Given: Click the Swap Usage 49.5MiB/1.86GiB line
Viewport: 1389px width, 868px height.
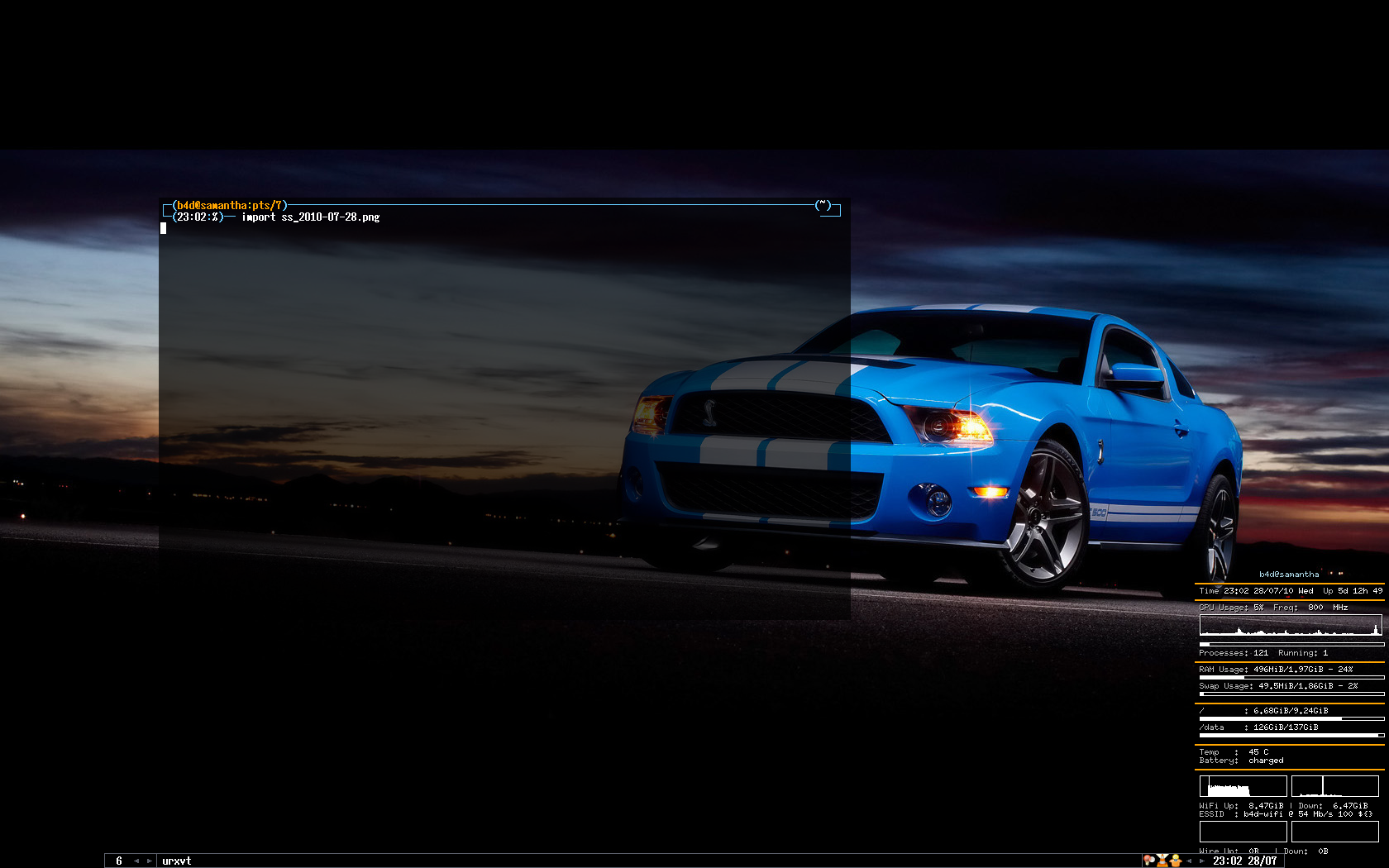Looking at the screenshot, I should (x=1278, y=686).
